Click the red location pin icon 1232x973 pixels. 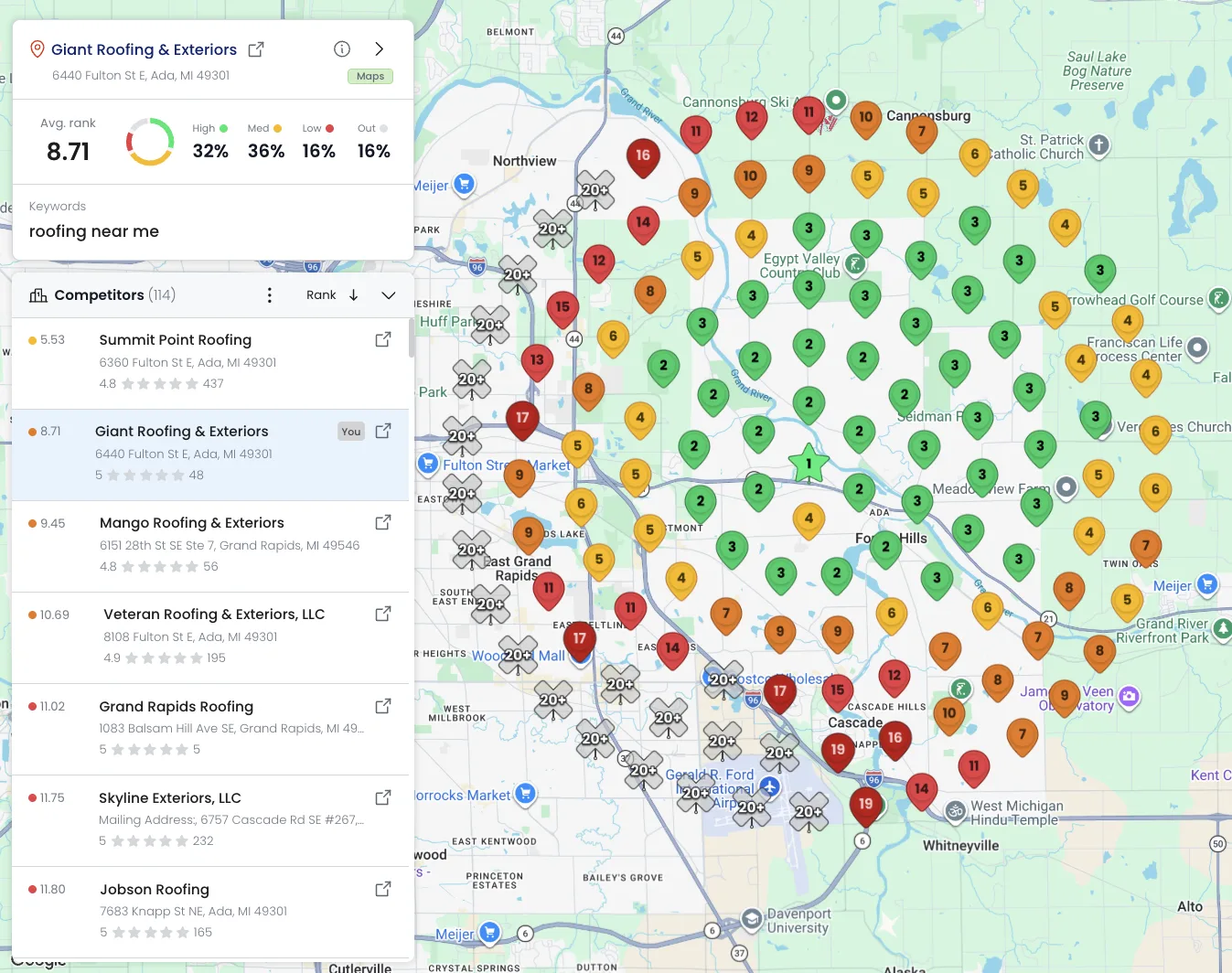[x=37, y=49]
